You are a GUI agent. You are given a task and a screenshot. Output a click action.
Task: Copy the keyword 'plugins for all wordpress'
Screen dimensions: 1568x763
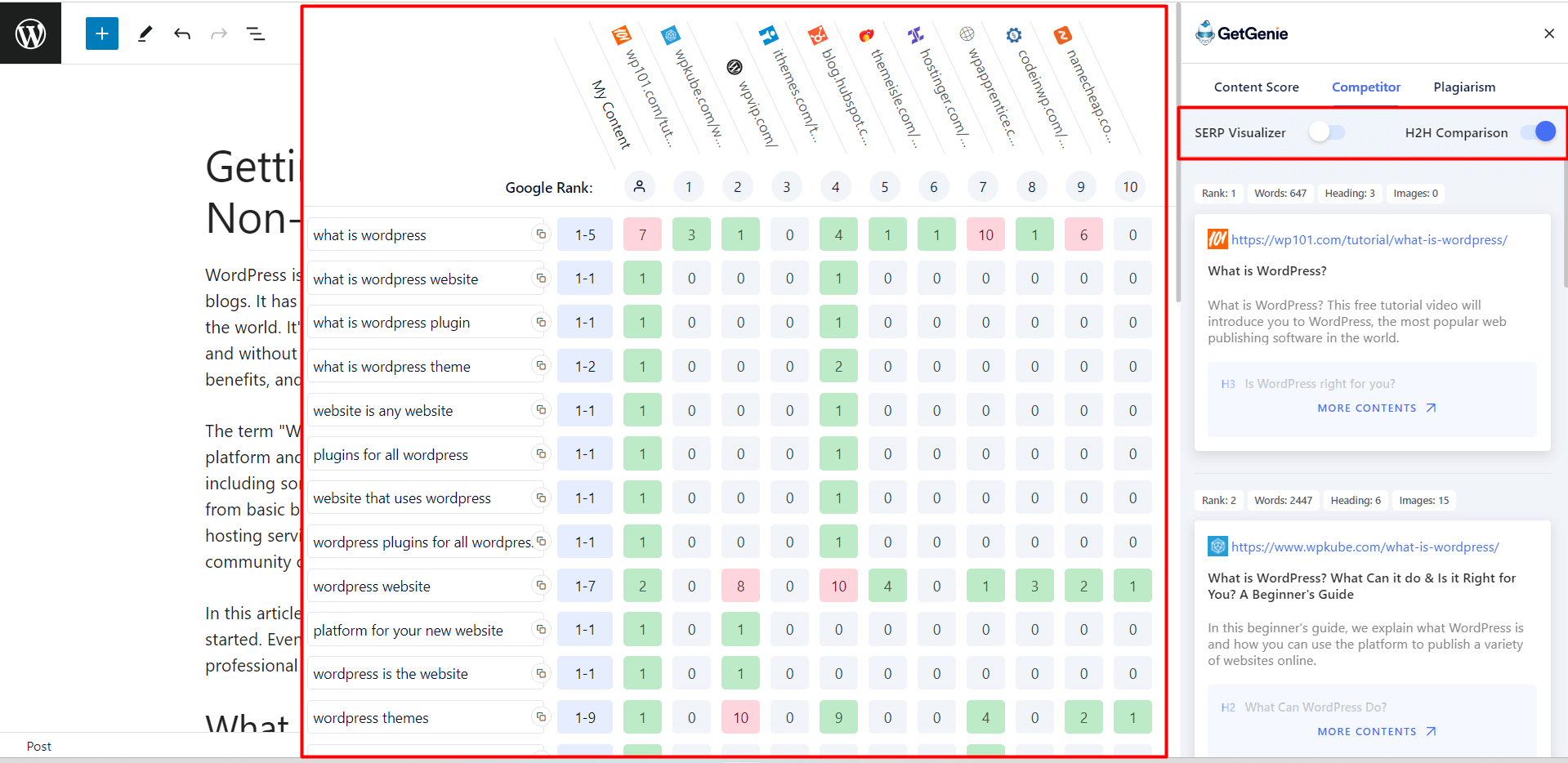(x=541, y=454)
